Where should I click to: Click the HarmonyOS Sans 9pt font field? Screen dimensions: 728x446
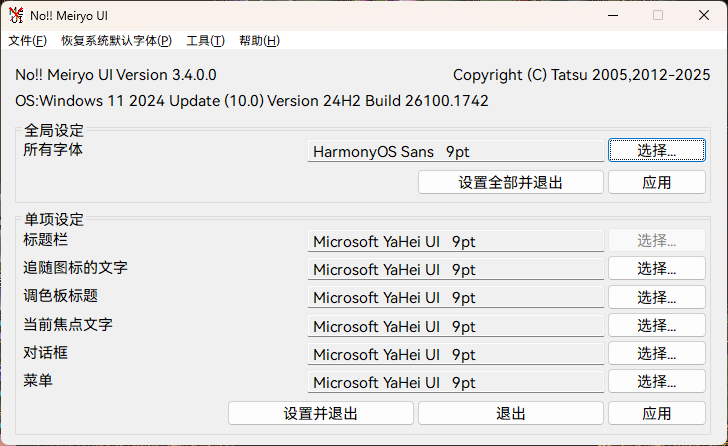(x=456, y=151)
